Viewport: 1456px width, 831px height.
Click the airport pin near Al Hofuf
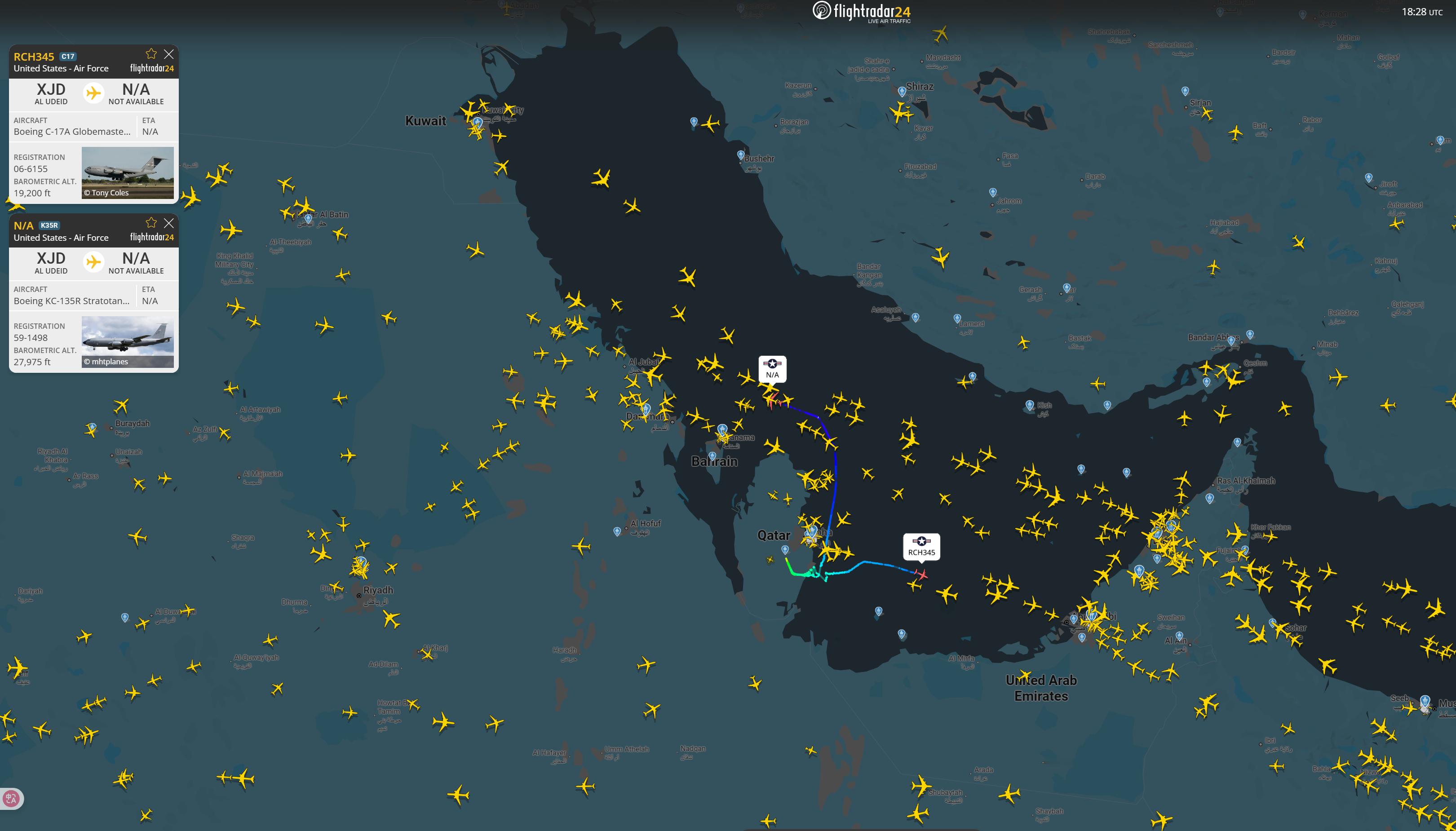click(x=617, y=531)
